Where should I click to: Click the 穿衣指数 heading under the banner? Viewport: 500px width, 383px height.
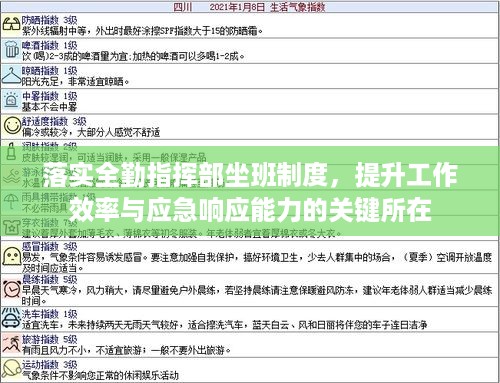[x=49, y=222]
